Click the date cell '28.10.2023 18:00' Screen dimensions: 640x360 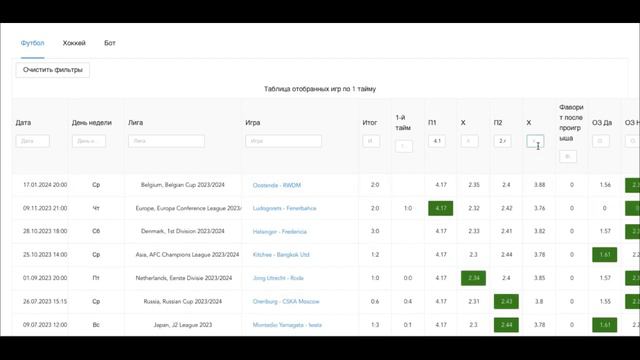(45, 231)
